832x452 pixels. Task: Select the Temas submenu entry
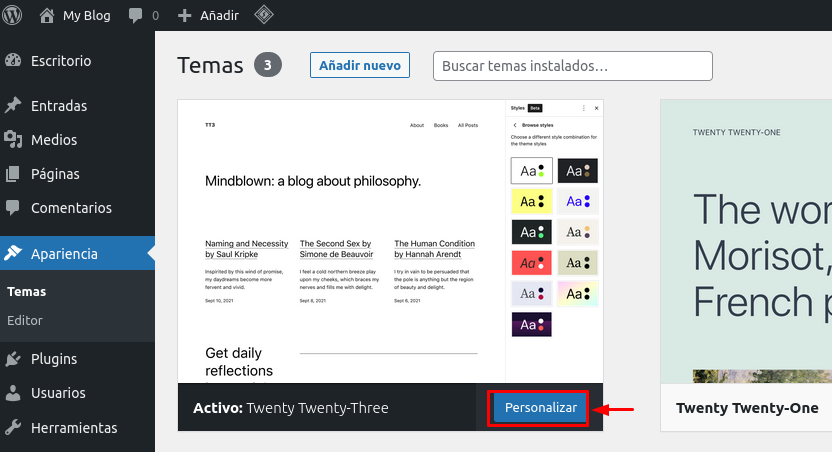point(27,291)
